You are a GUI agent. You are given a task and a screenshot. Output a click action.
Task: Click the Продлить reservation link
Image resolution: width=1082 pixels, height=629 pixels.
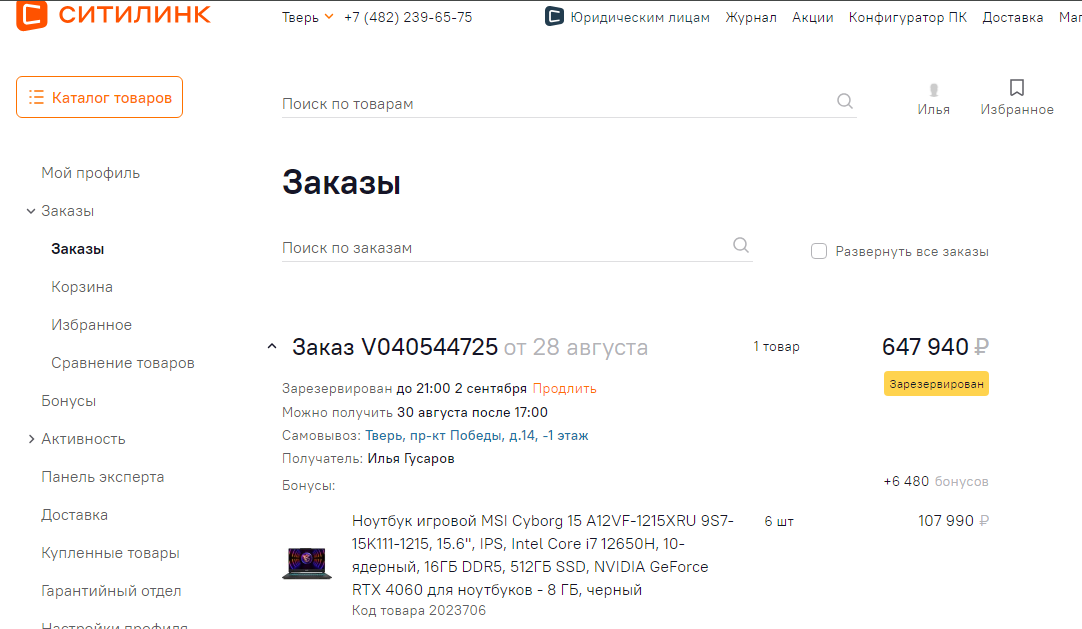[x=564, y=388]
